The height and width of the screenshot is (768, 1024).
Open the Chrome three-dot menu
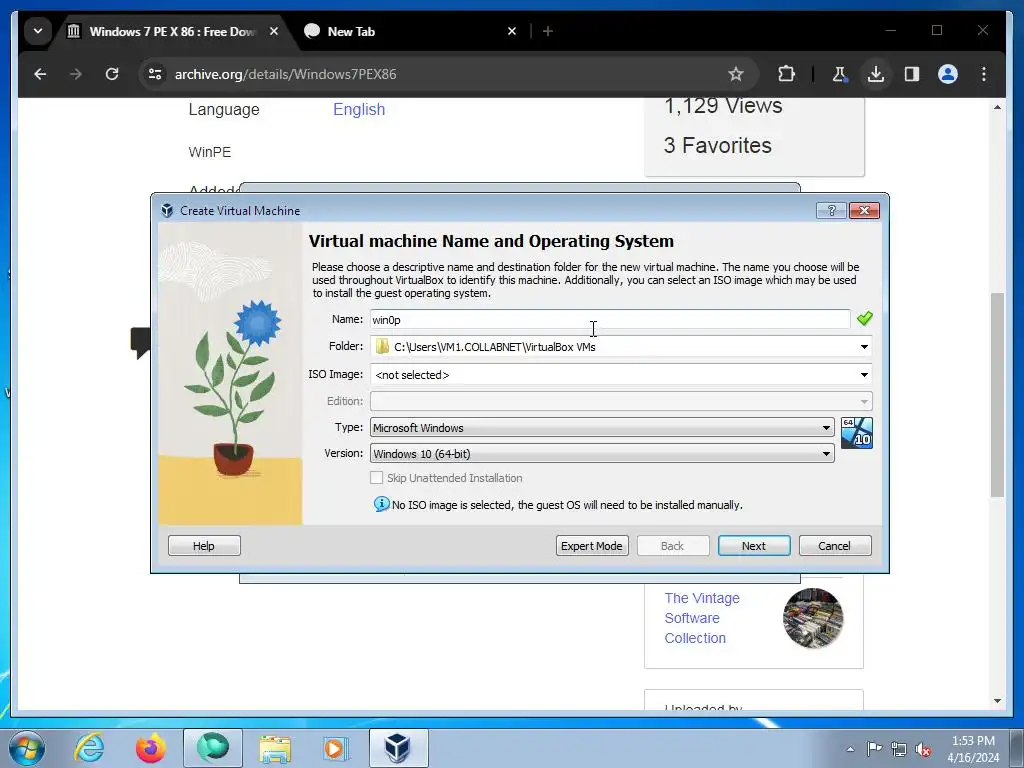coord(984,74)
